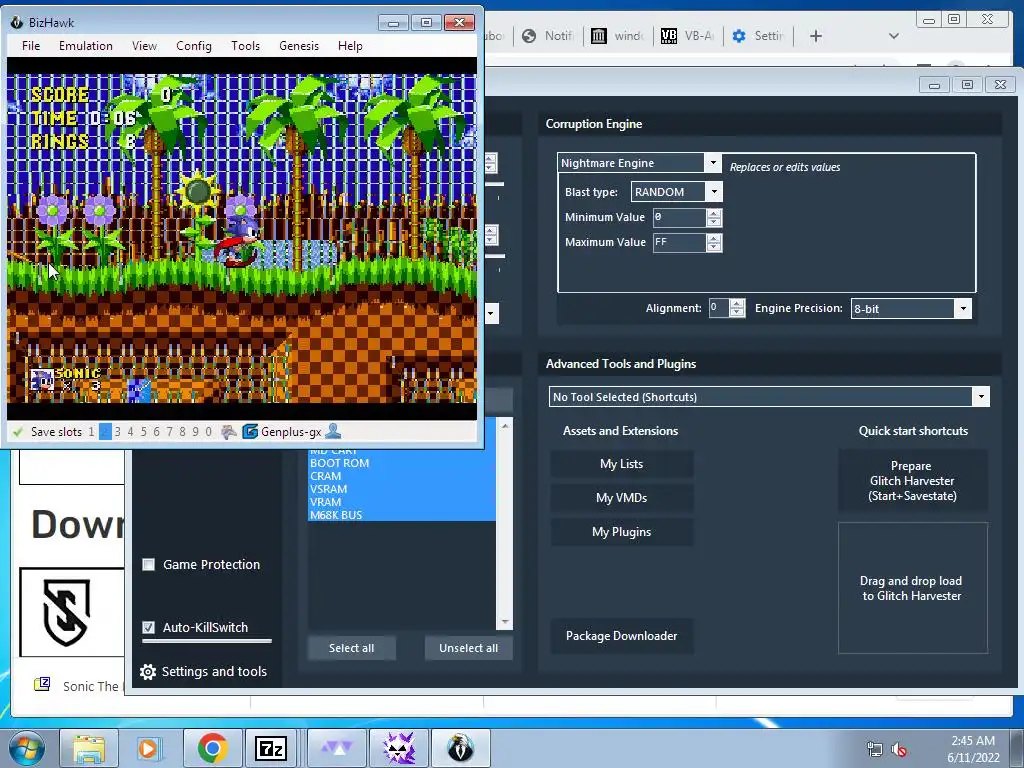Open File Explorer from taskbar
Image resolution: width=1024 pixels, height=768 pixels.
pyautogui.click(x=89, y=748)
